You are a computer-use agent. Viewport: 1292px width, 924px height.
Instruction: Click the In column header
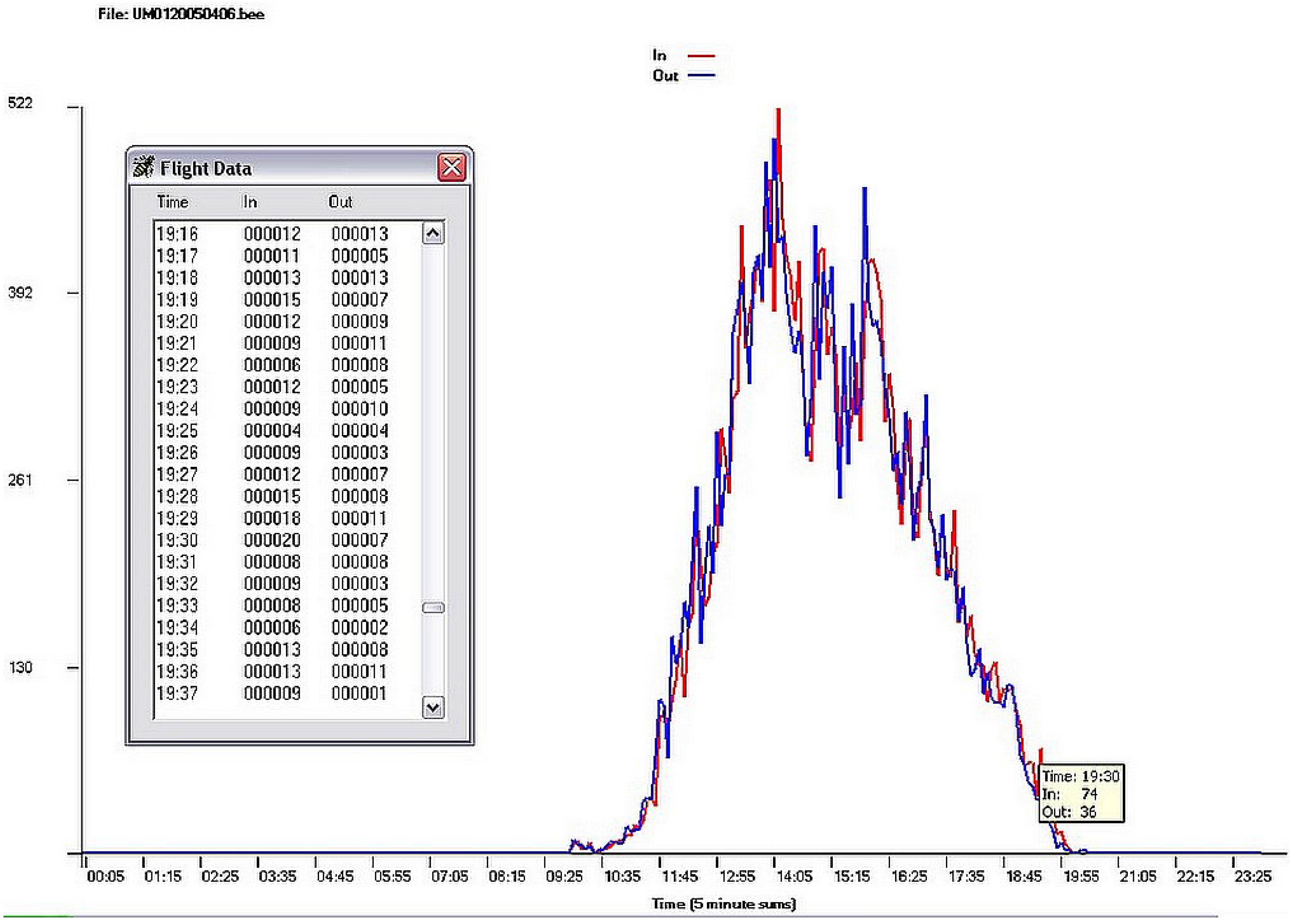coord(249,202)
